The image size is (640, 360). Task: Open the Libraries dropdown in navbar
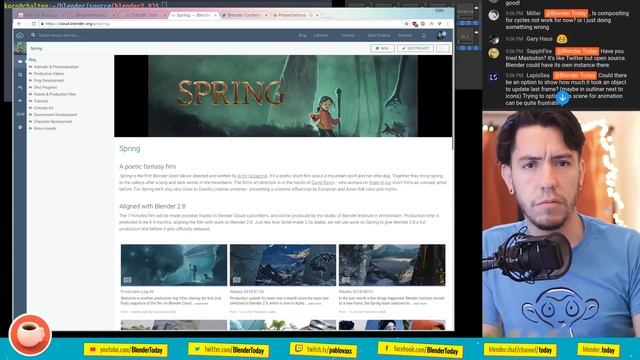pos(323,36)
